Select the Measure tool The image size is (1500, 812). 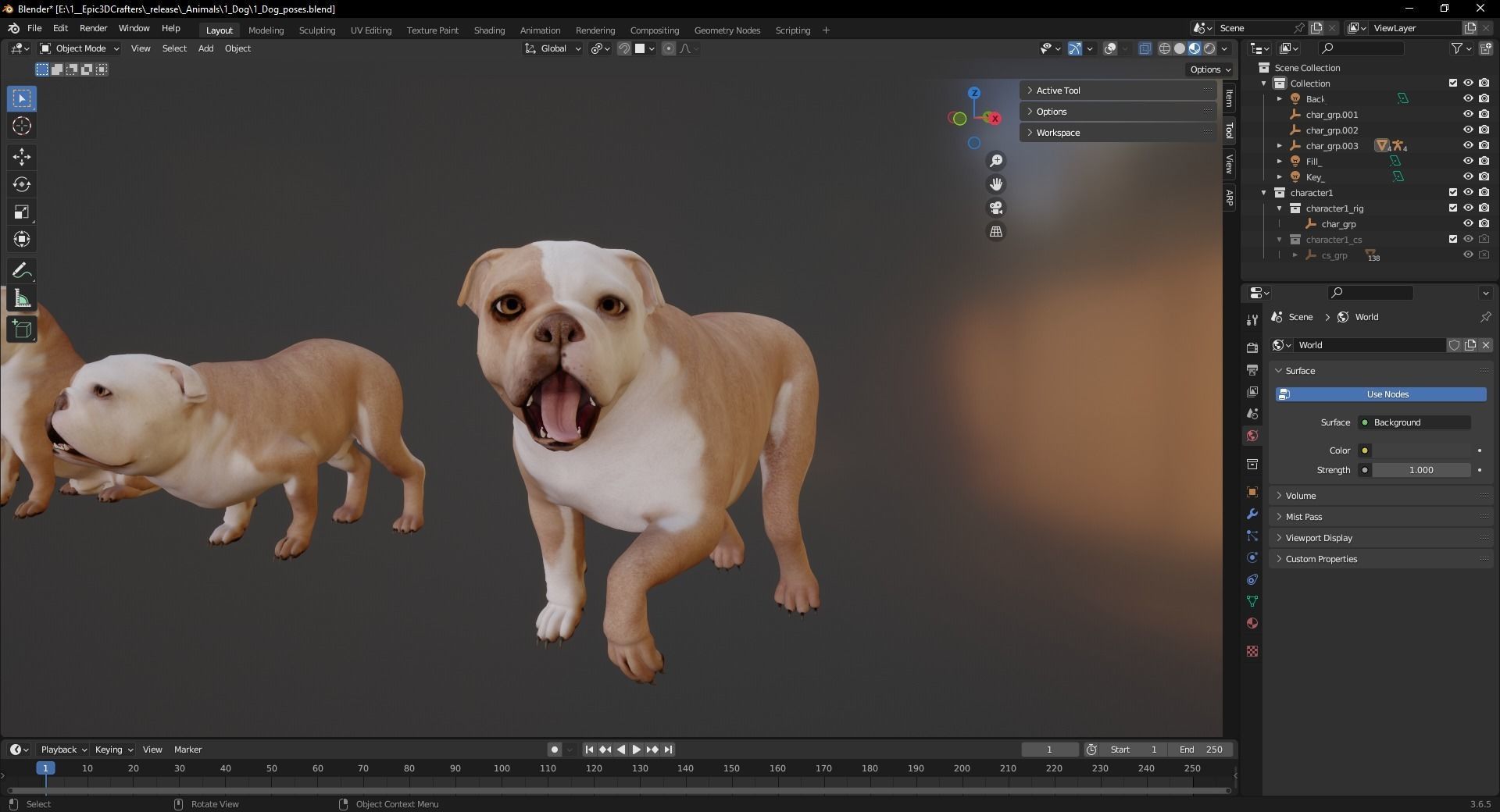(22, 298)
